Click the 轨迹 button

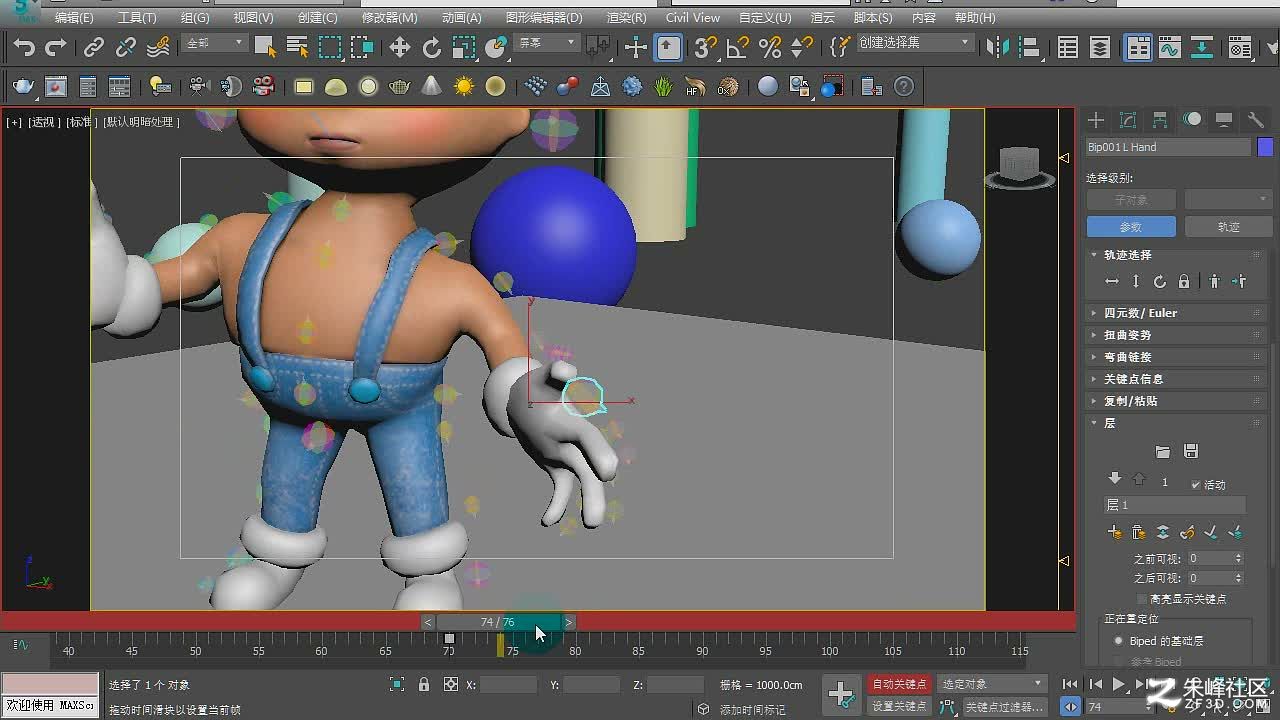coord(1228,227)
